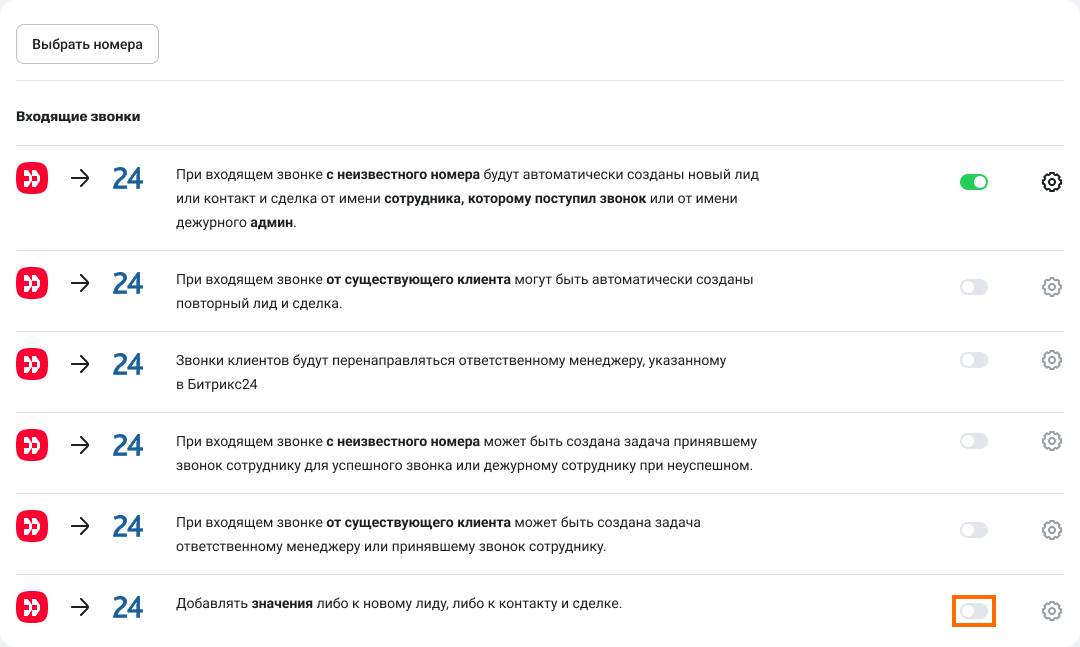
Task: Open gear settings for unknown-number task rule
Action: click(x=1051, y=441)
